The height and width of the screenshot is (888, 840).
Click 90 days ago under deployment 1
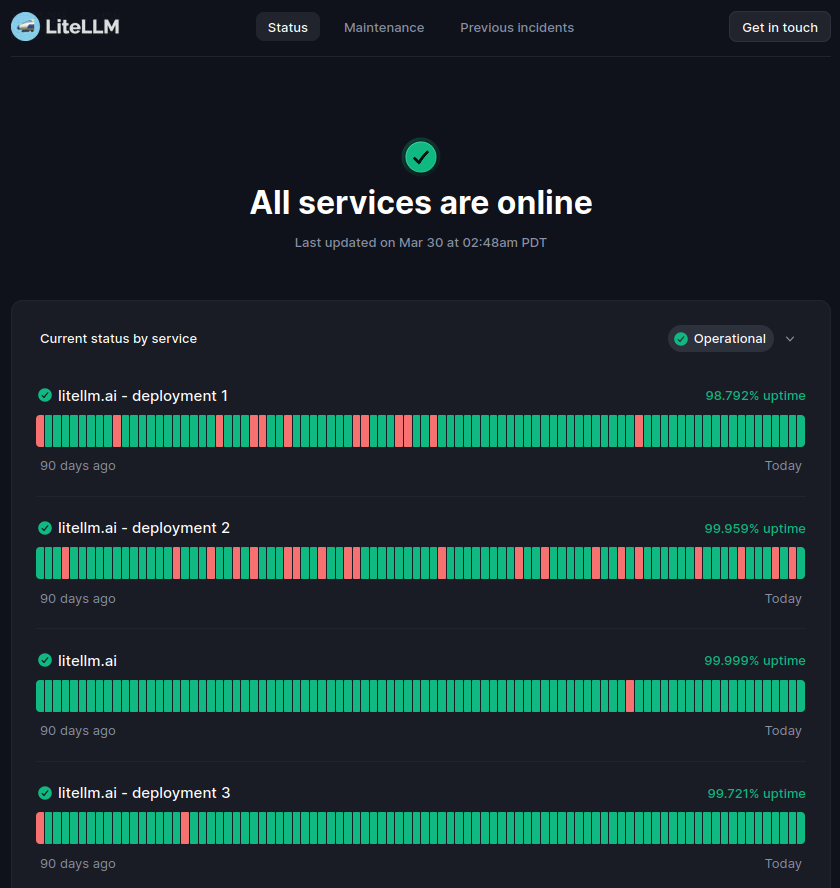78,466
